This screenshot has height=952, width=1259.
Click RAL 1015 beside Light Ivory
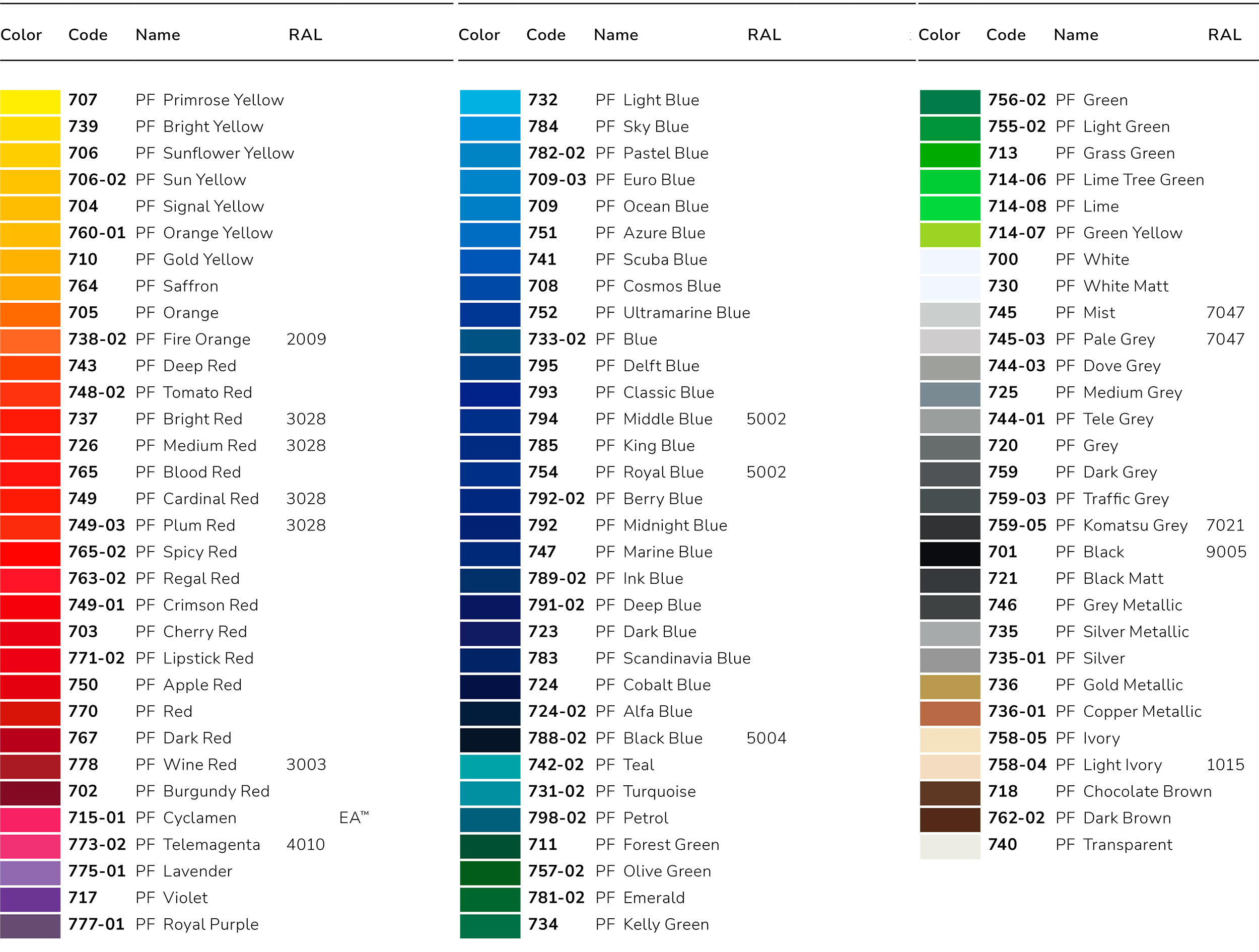coord(1225,765)
